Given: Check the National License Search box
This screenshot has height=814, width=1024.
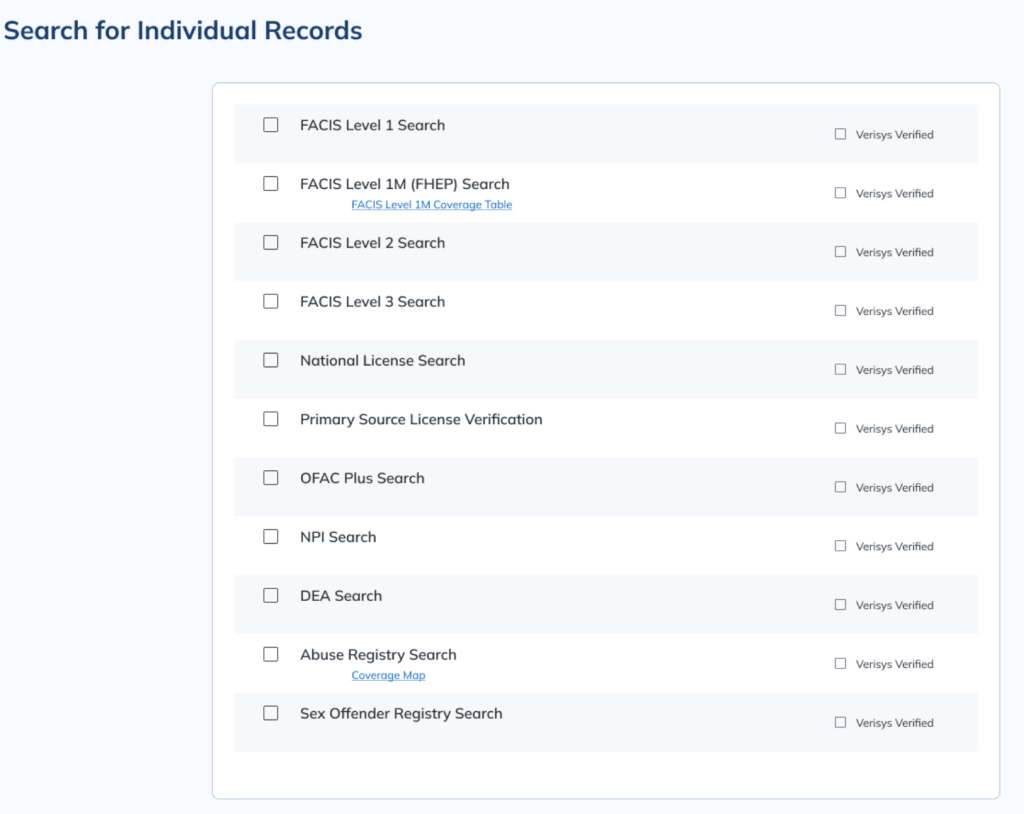Looking at the screenshot, I should (x=271, y=360).
